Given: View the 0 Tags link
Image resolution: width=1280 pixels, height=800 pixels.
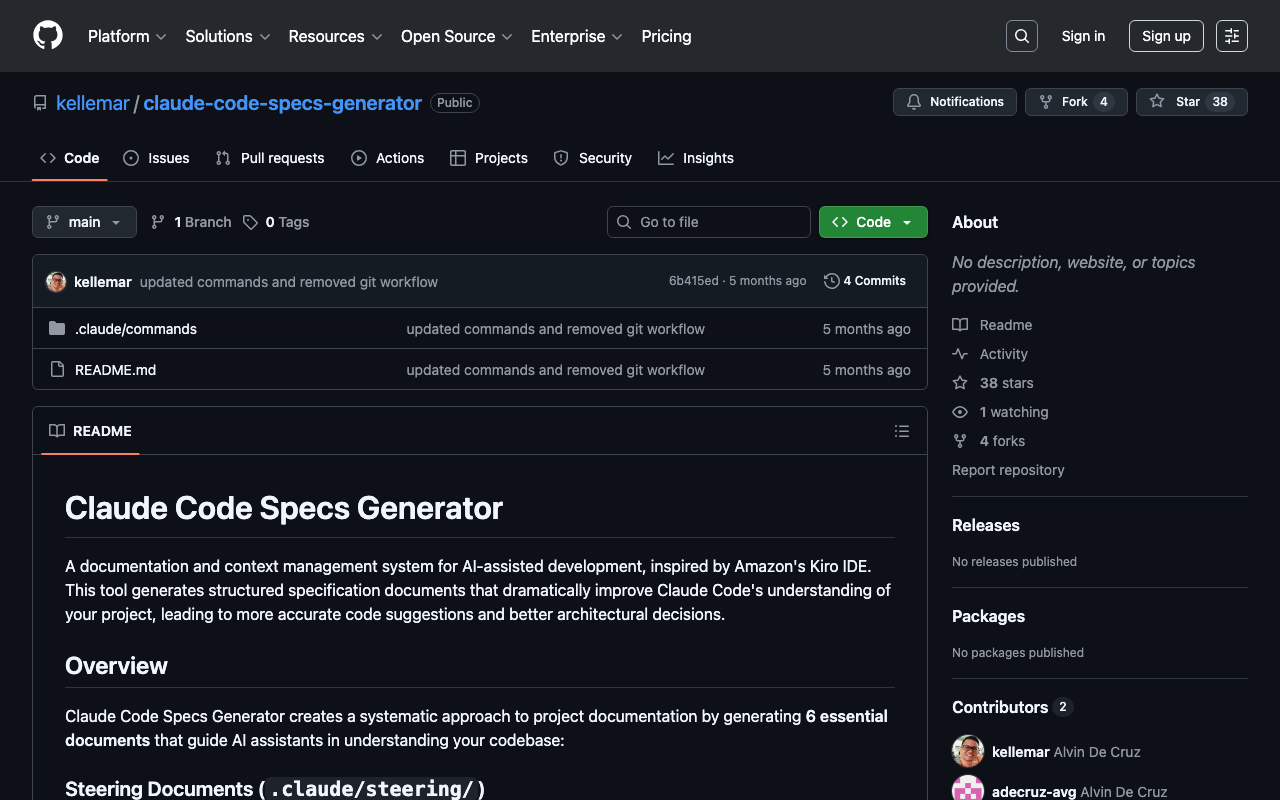Looking at the screenshot, I should [x=277, y=222].
